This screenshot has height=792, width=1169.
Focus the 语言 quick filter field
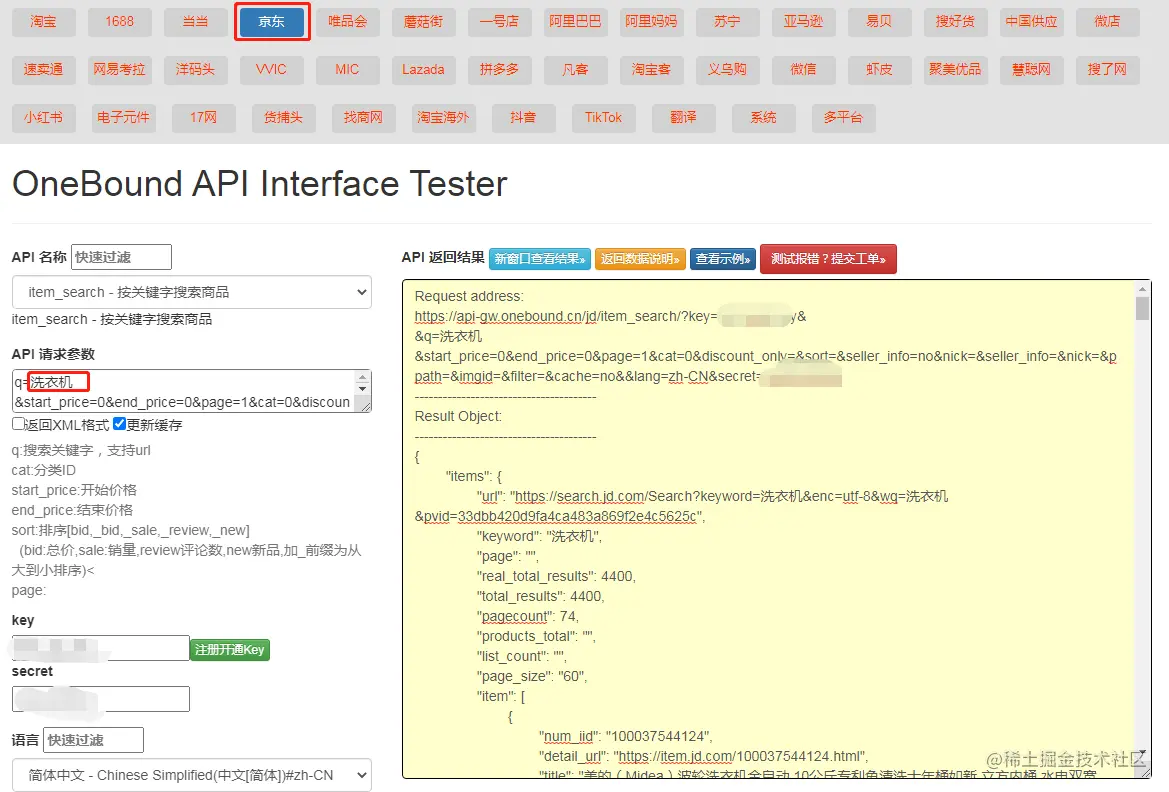pos(93,740)
